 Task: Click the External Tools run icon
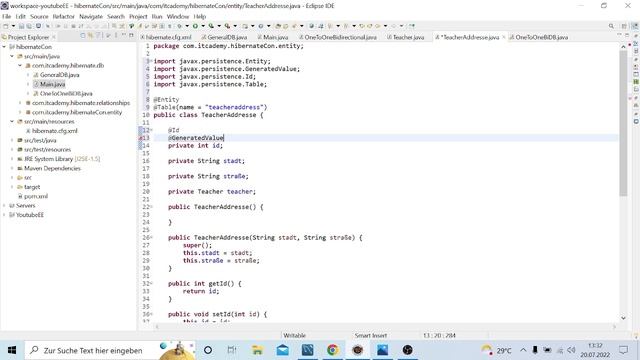point(227,26)
